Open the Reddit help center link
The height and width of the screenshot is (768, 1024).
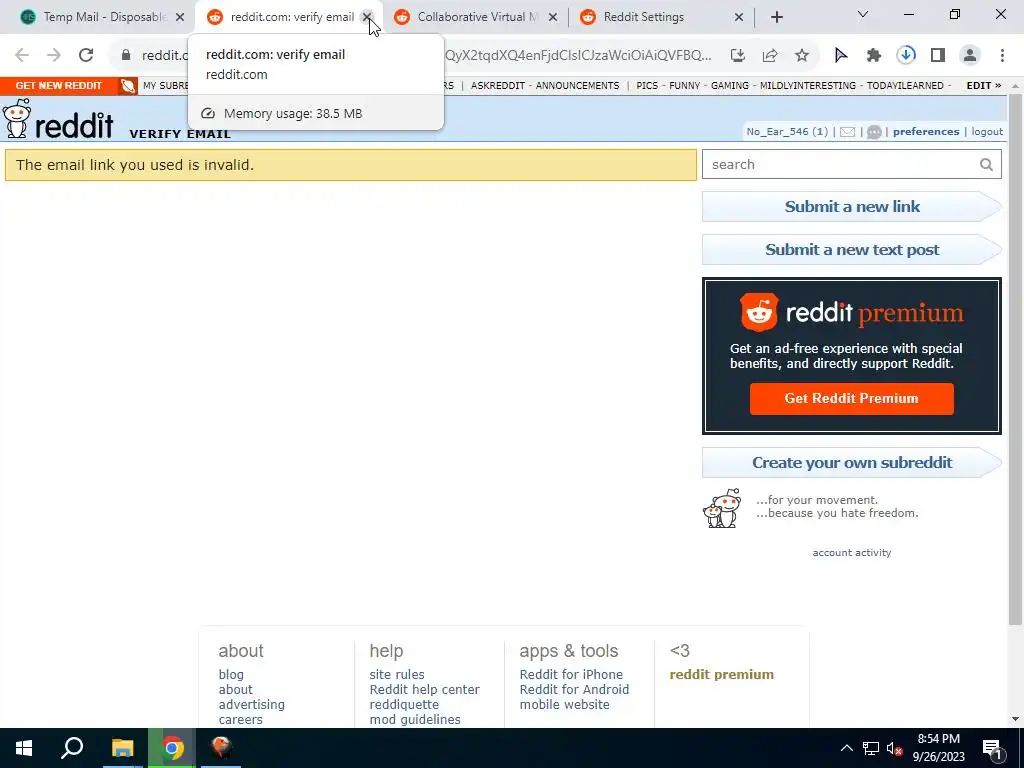(424, 690)
